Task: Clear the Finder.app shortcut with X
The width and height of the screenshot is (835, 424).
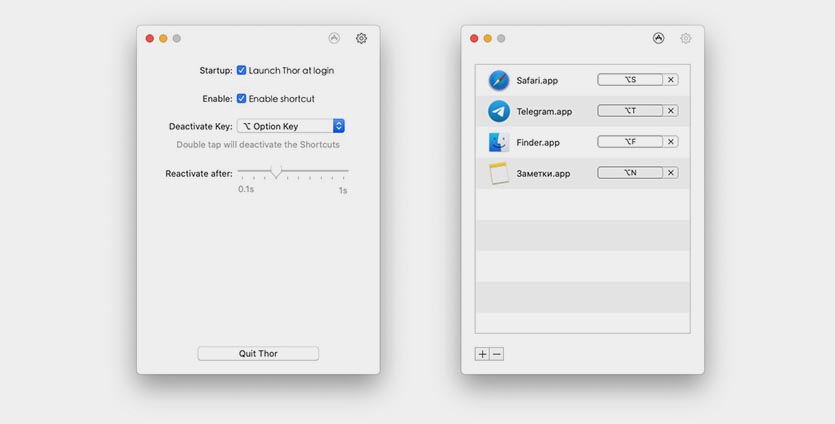Action: 670,142
